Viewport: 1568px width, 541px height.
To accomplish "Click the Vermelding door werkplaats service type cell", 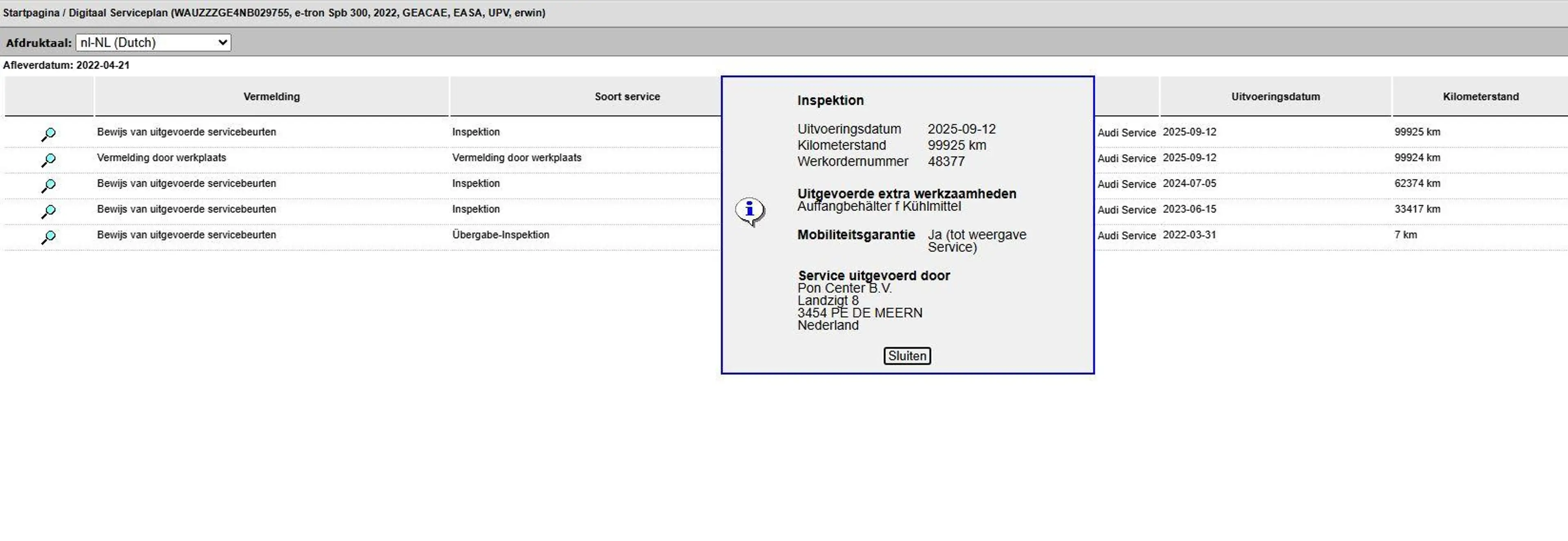I will pyautogui.click(x=516, y=157).
